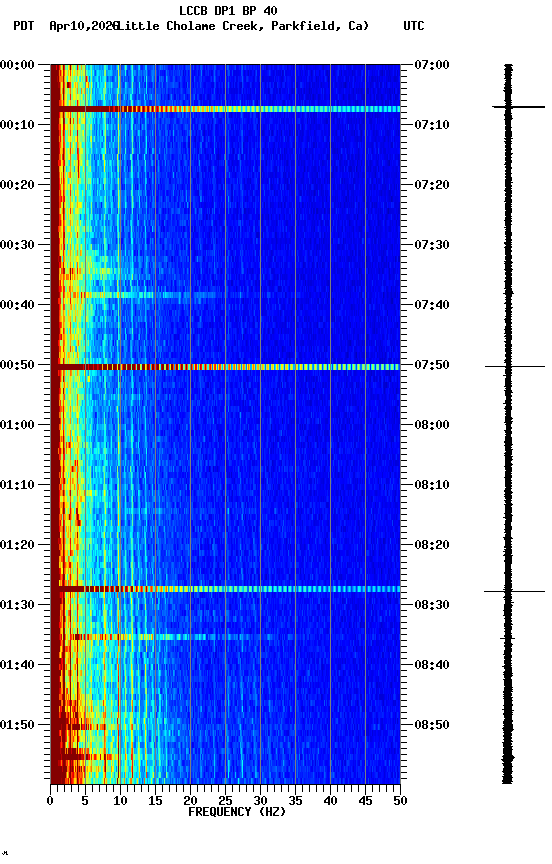Click the frequency axis value 45

point(365,801)
